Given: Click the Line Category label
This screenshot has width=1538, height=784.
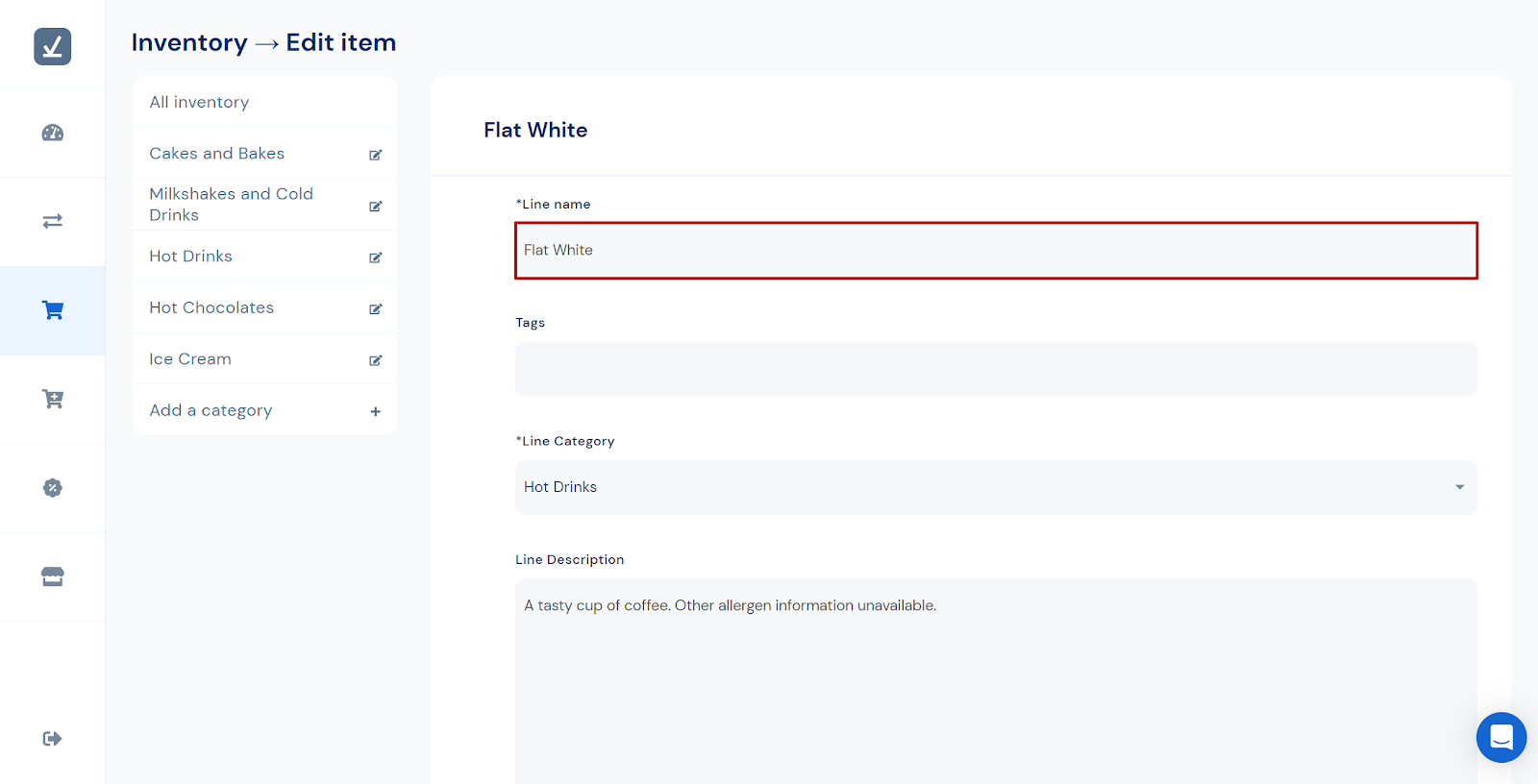Looking at the screenshot, I should pyautogui.click(x=565, y=441).
